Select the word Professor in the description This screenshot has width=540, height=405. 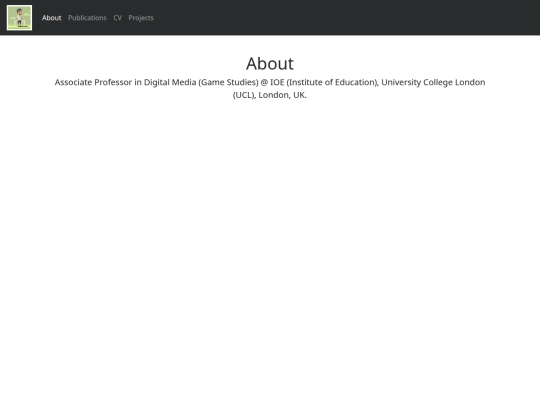point(113,82)
